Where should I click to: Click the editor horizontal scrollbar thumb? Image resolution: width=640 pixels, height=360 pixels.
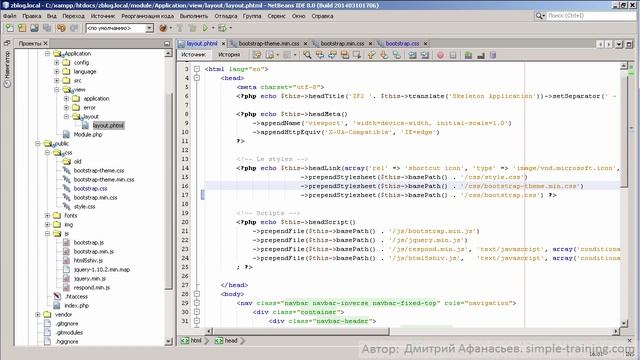(300, 331)
